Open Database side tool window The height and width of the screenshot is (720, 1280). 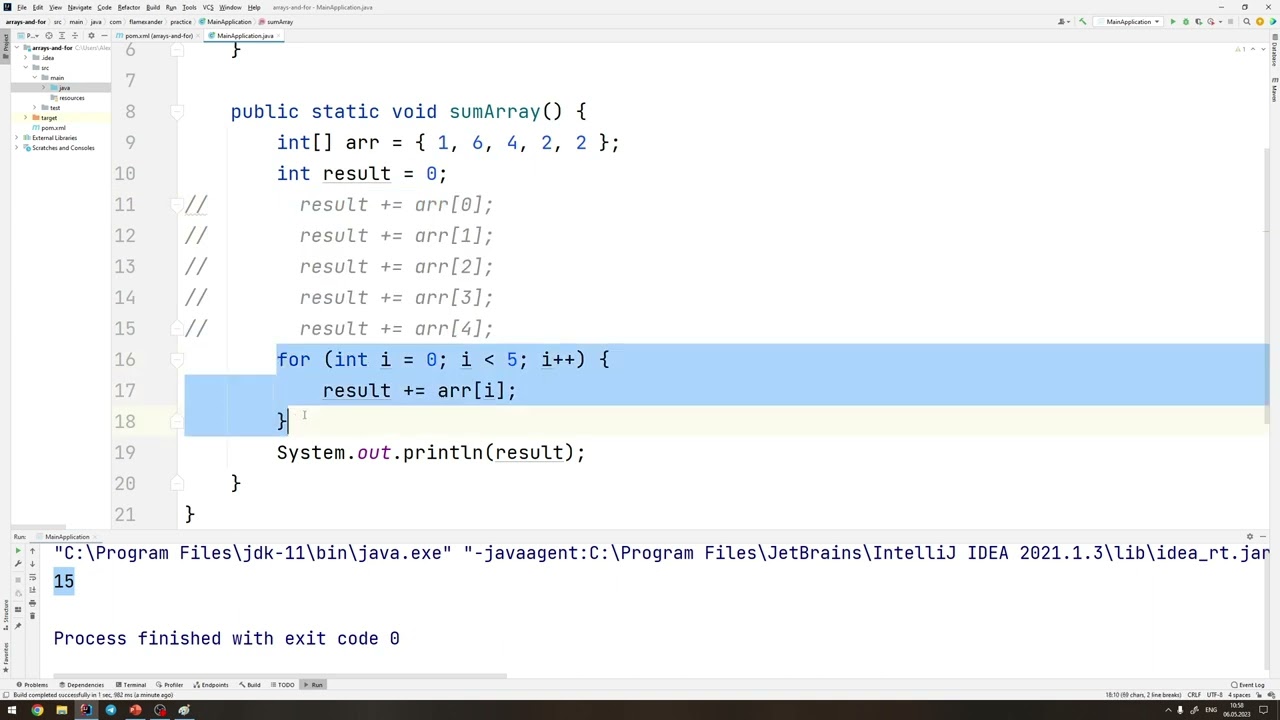[x=1275, y=52]
